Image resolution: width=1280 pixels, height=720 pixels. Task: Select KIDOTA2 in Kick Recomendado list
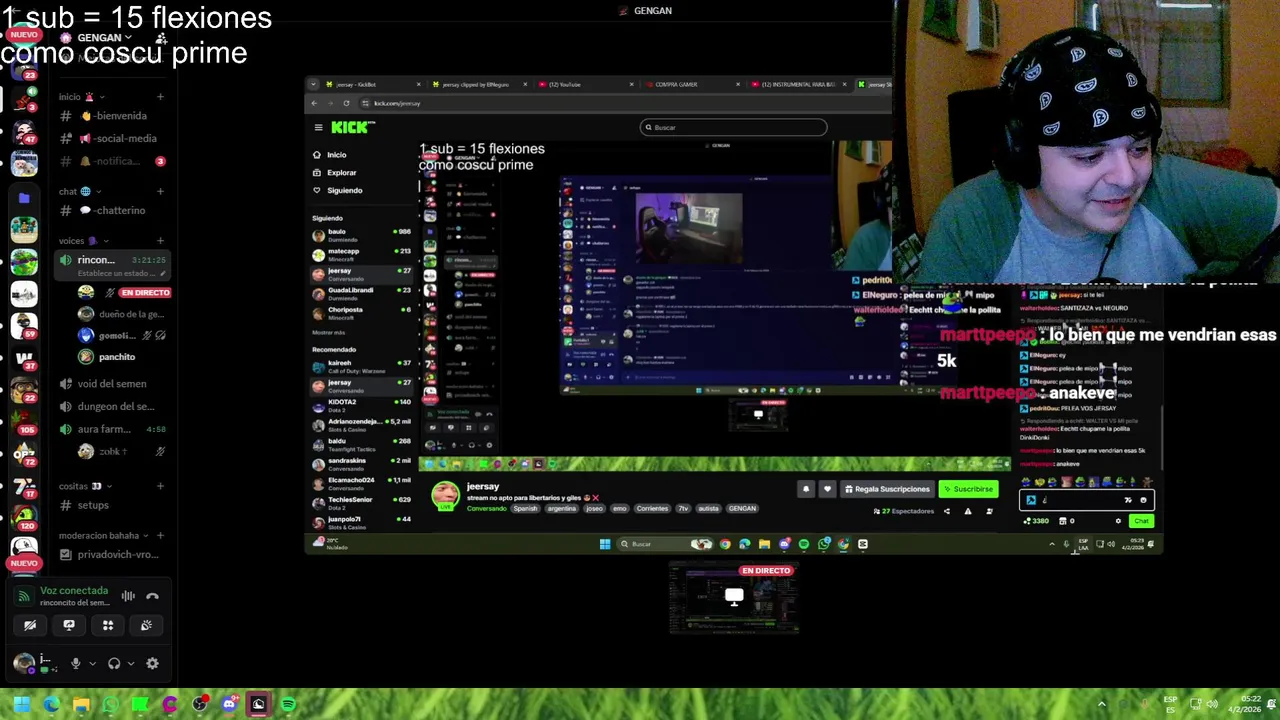361,405
